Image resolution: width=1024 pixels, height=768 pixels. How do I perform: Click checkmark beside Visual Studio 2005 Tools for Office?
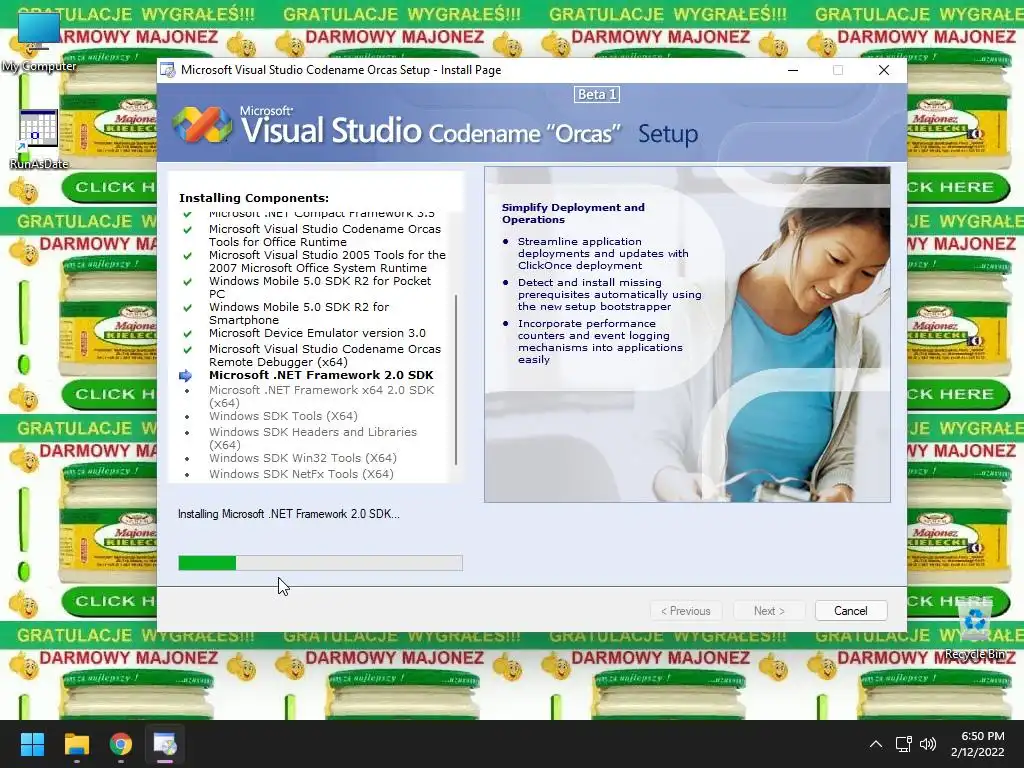187,255
